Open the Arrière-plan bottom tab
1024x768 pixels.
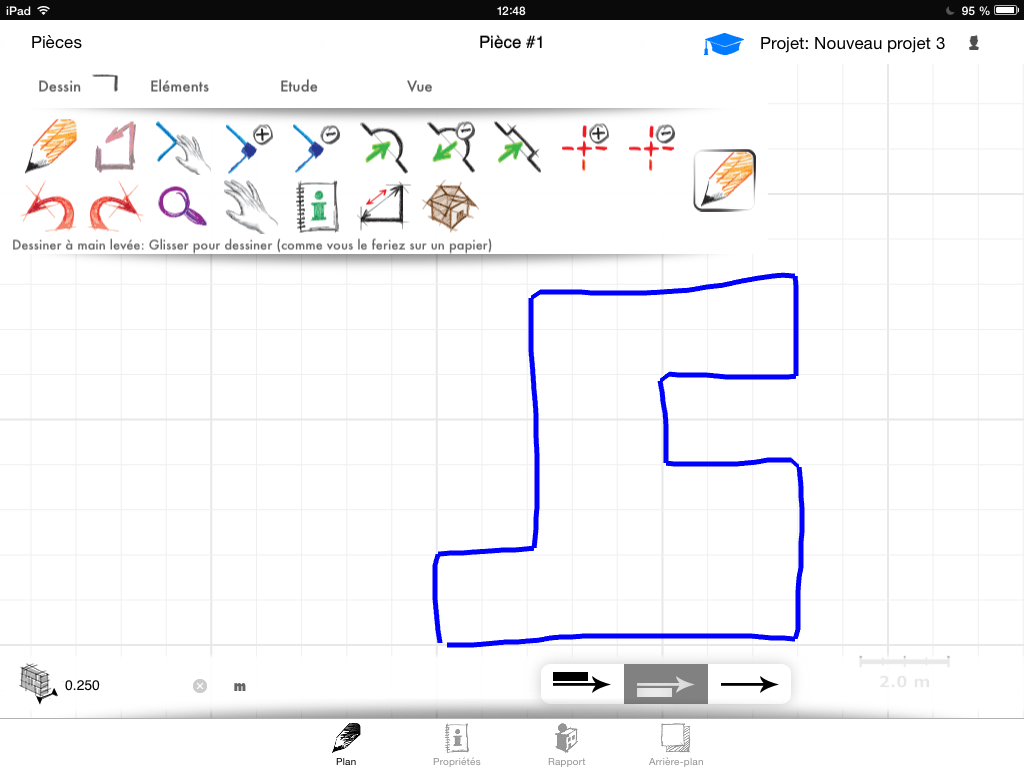(x=676, y=744)
